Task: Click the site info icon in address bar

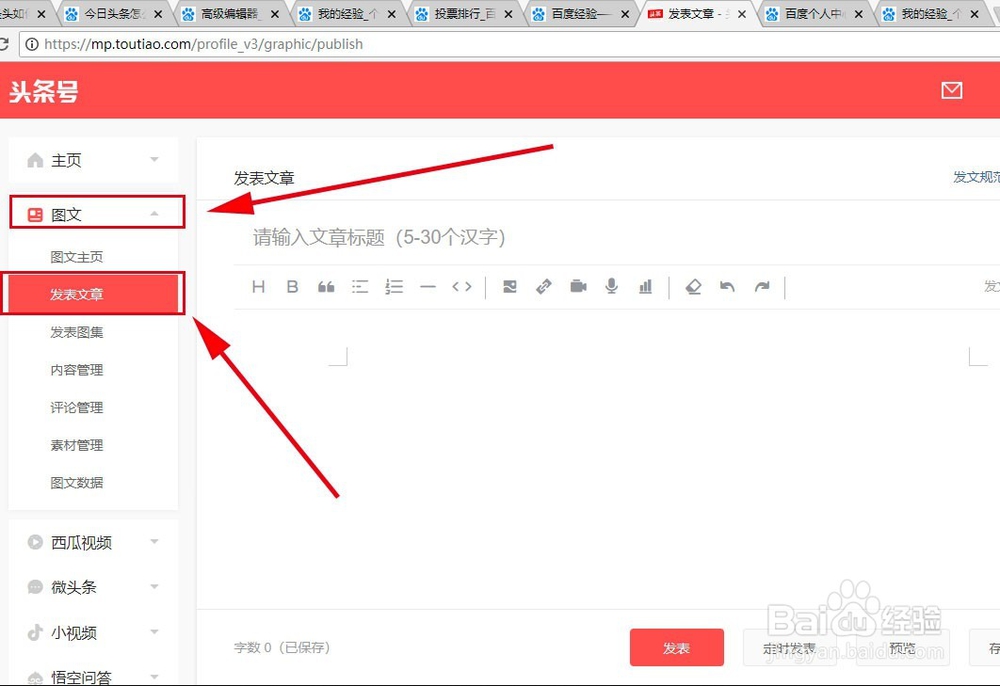Action: 31,44
